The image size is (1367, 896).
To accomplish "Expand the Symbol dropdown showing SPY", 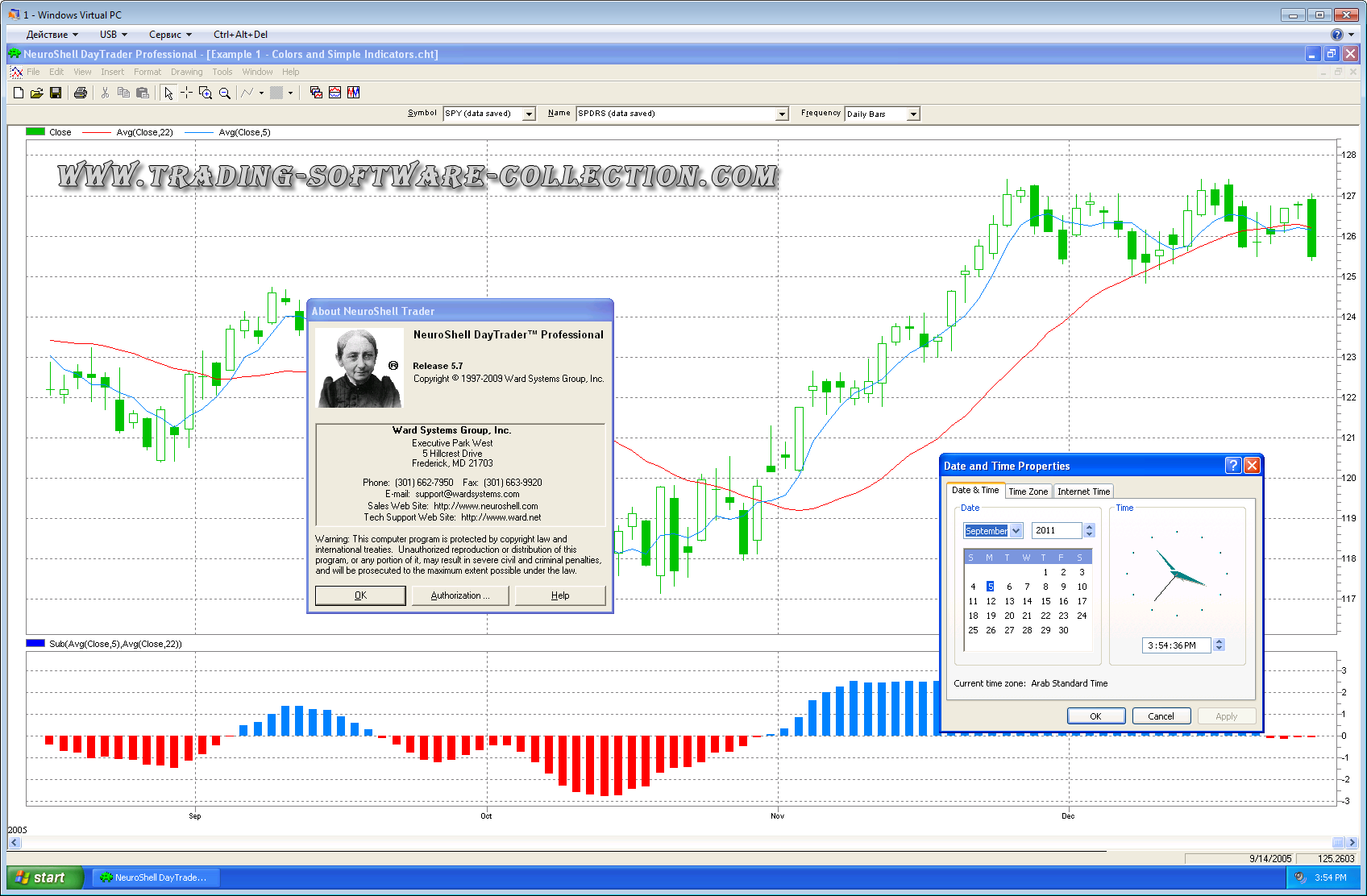I will [x=529, y=114].
